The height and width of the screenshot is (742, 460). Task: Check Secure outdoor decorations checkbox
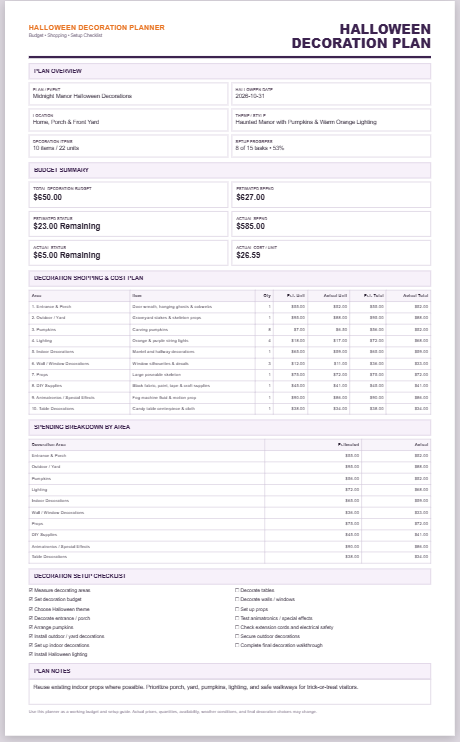(x=237, y=636)
